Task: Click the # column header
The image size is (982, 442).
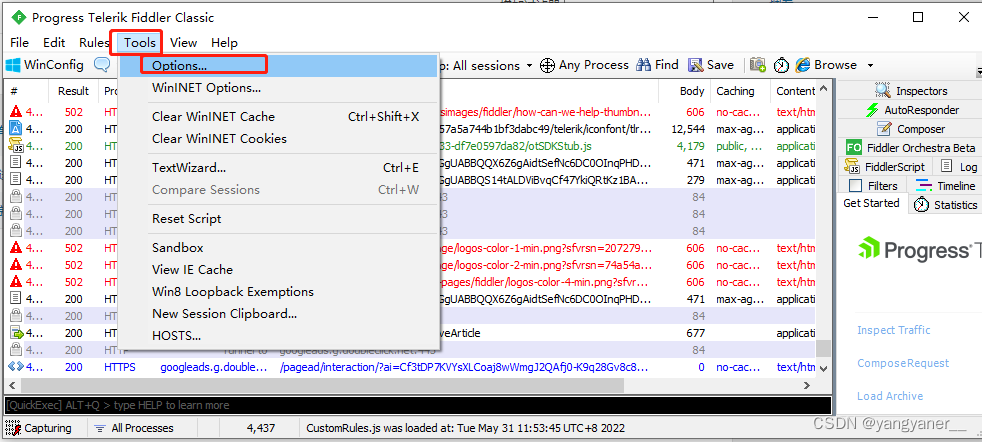Action: pyautogui.click(x=28, y=91)
